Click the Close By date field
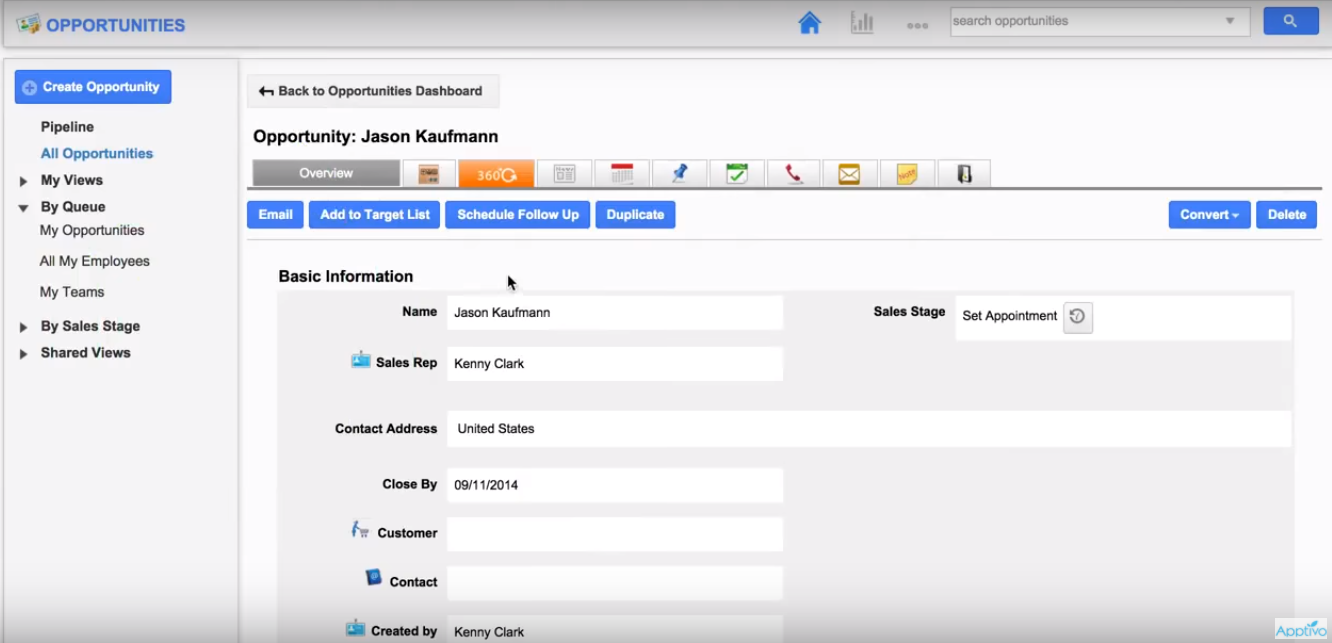Screen dimensions: 1332x643 point(614,485)
